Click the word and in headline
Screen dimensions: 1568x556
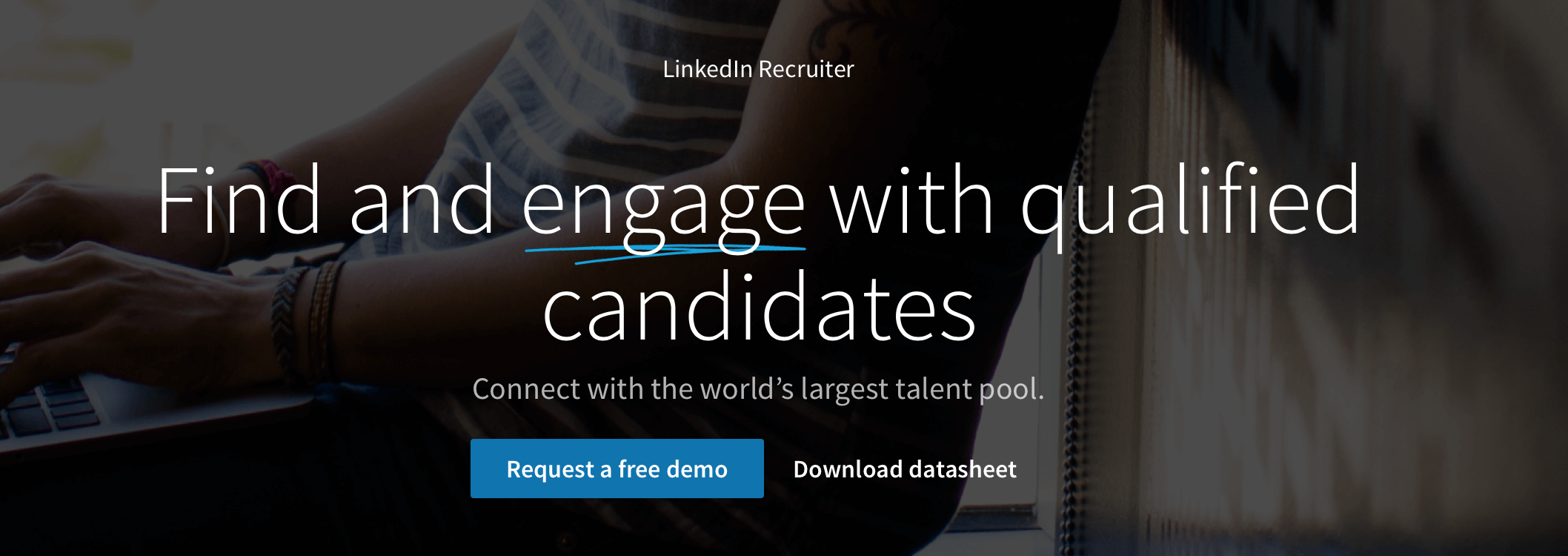point(422,200)
